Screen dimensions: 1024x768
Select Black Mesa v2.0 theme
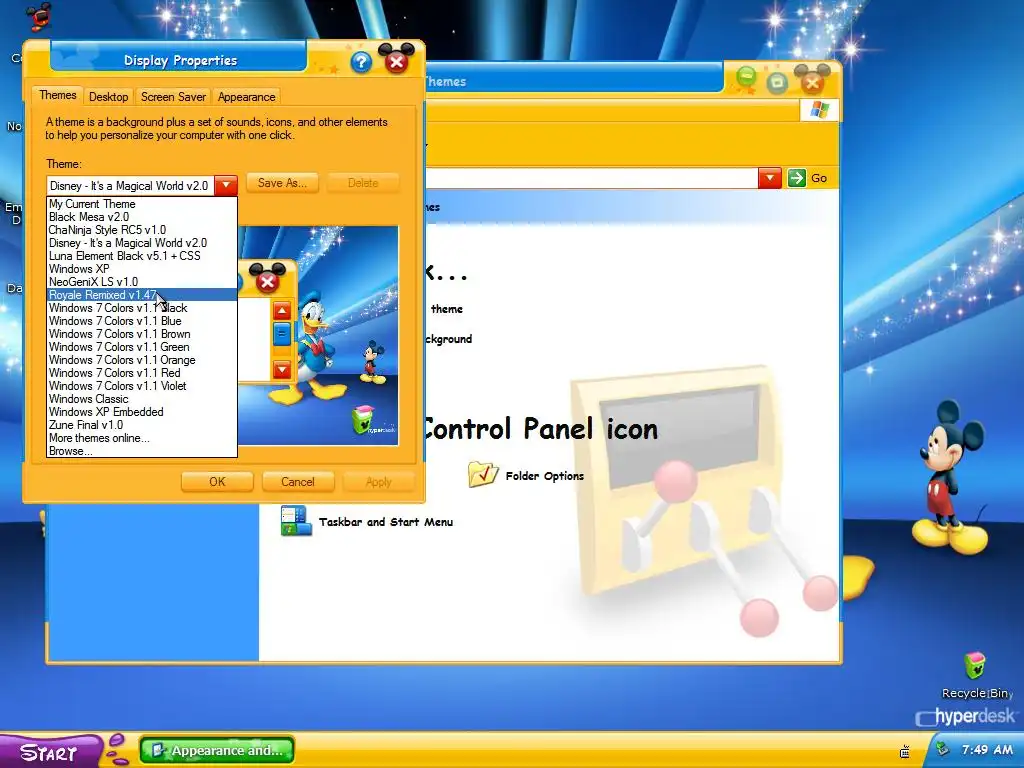[142, 217]
